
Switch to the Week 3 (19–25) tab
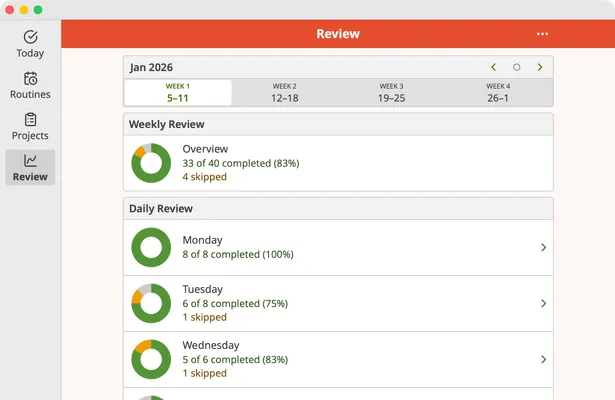click(x=391, y=93)
